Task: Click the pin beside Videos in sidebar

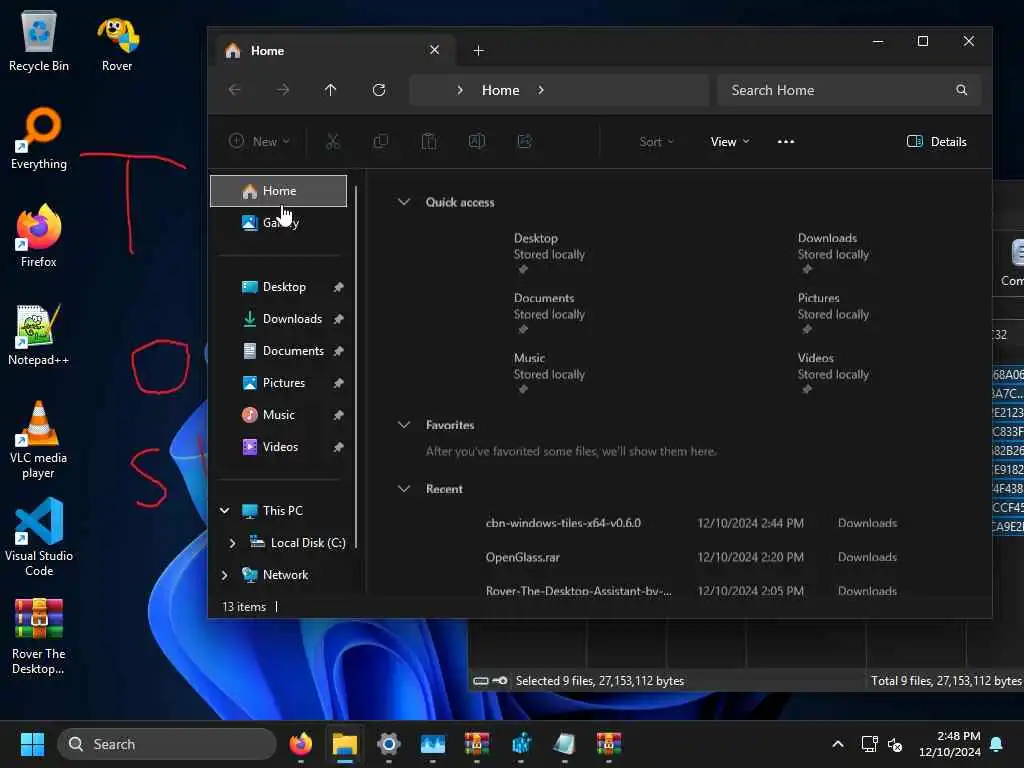Action: [x=338, y=447]
